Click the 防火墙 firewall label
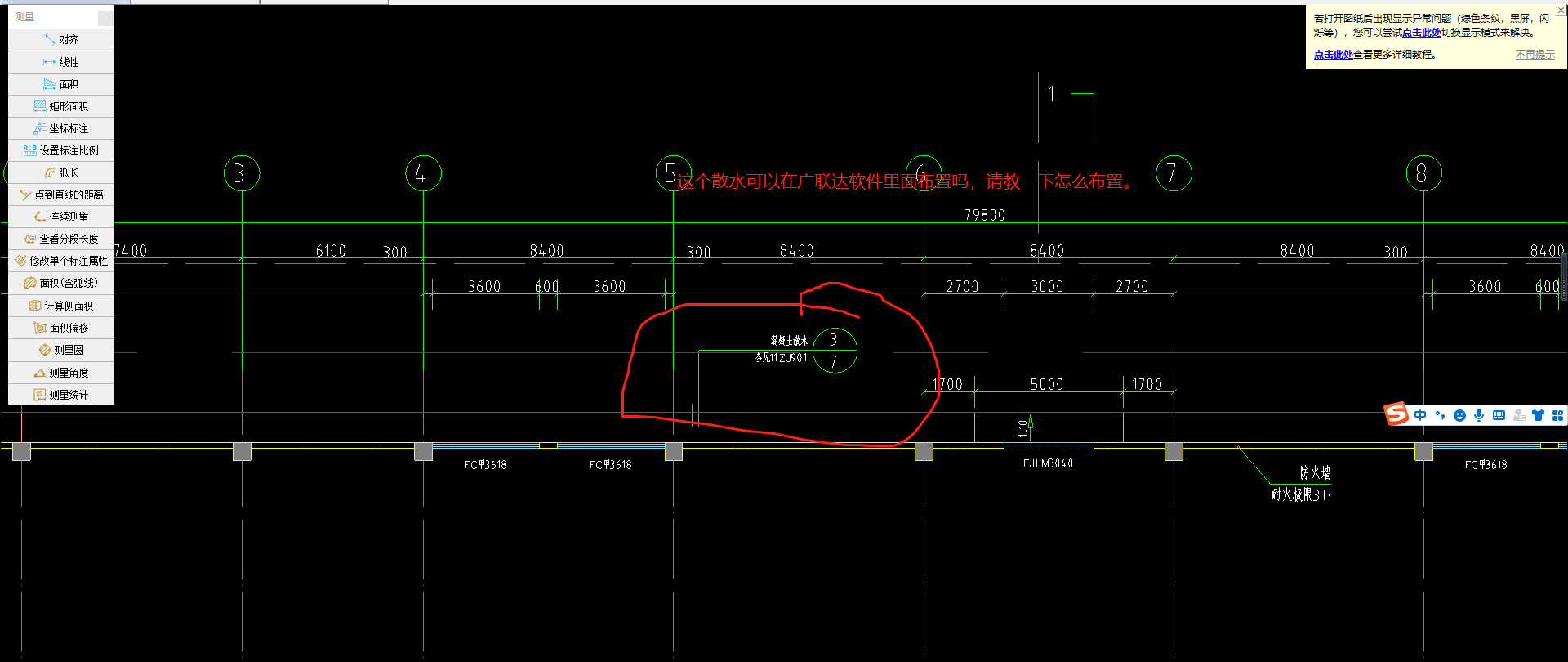This screenshot has height=662, width=1568. pyautogui.click(x=1315, y=472)
